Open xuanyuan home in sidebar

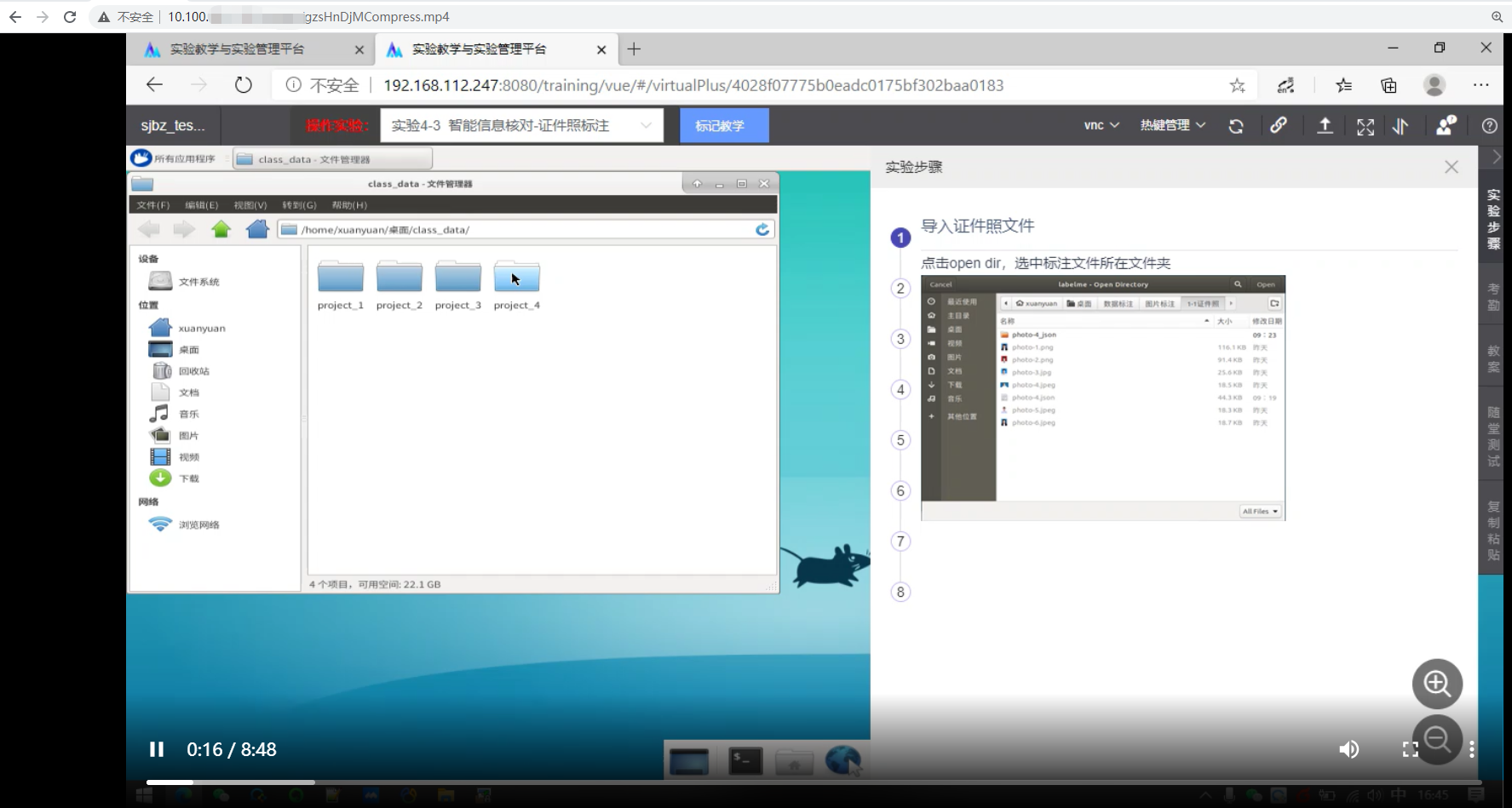187,328
